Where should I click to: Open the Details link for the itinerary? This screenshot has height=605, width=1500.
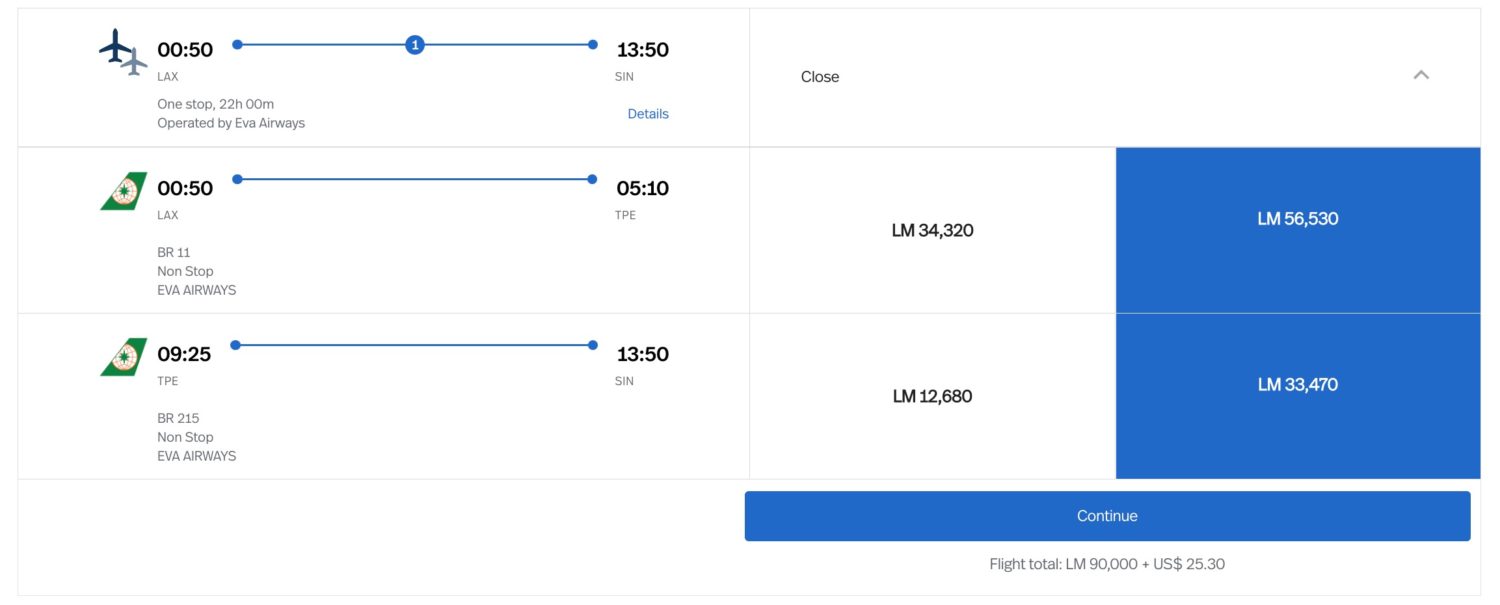click(648, 113)
